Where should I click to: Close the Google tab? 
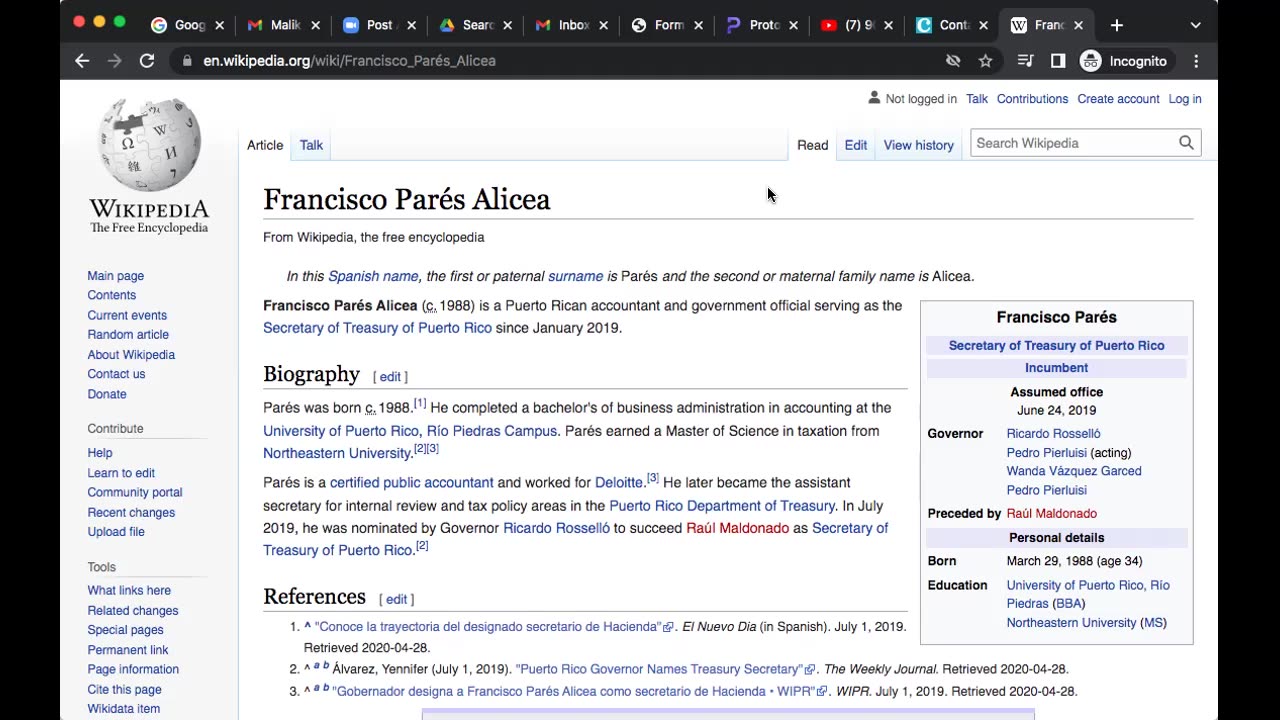219,25
